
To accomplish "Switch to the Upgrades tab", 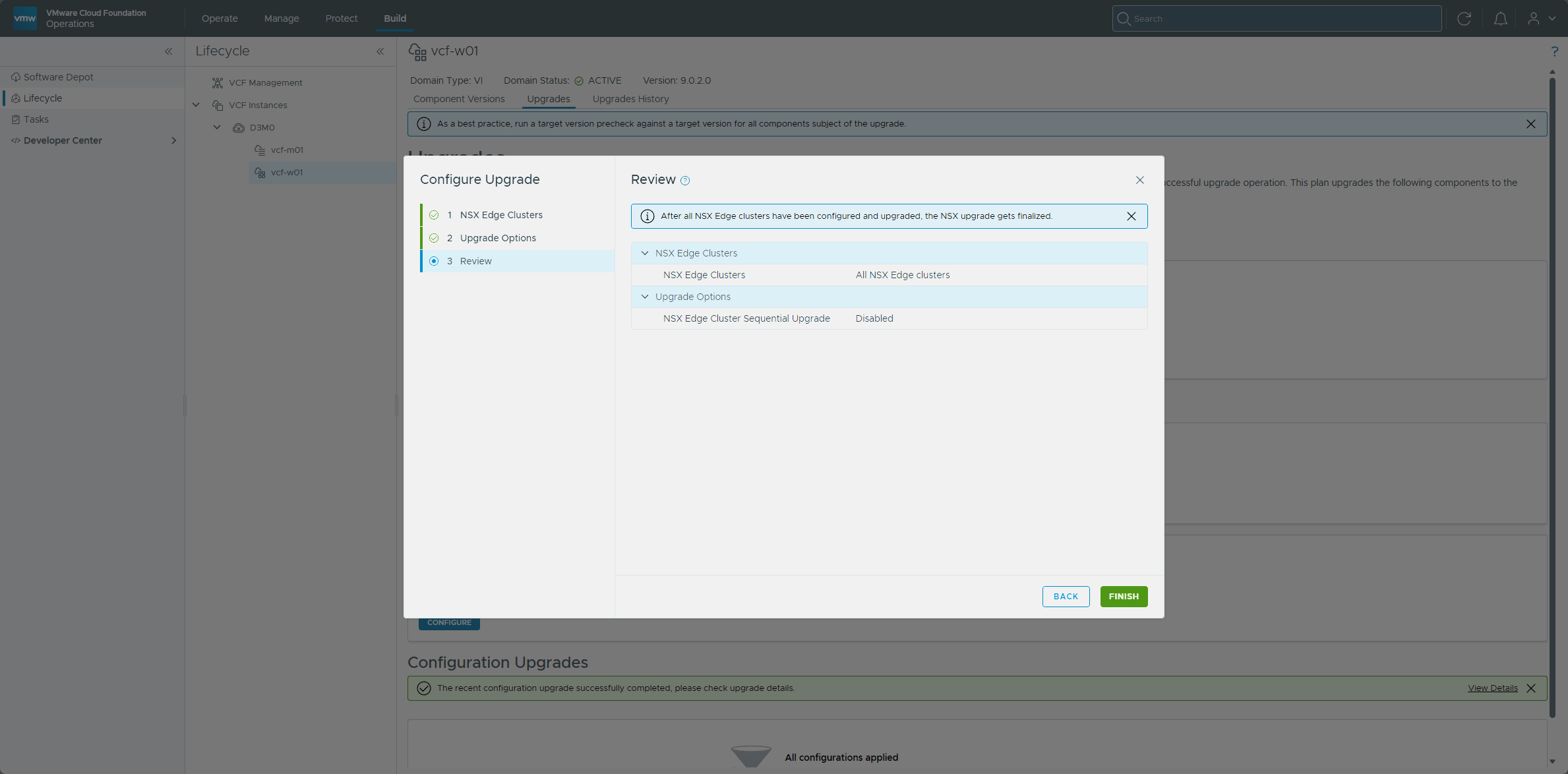I will point(549,99).
